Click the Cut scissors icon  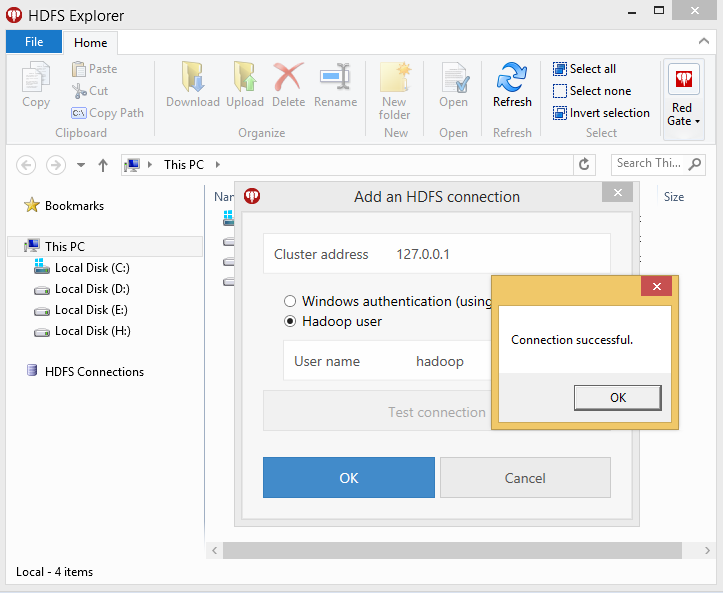(x=79, y=91)
